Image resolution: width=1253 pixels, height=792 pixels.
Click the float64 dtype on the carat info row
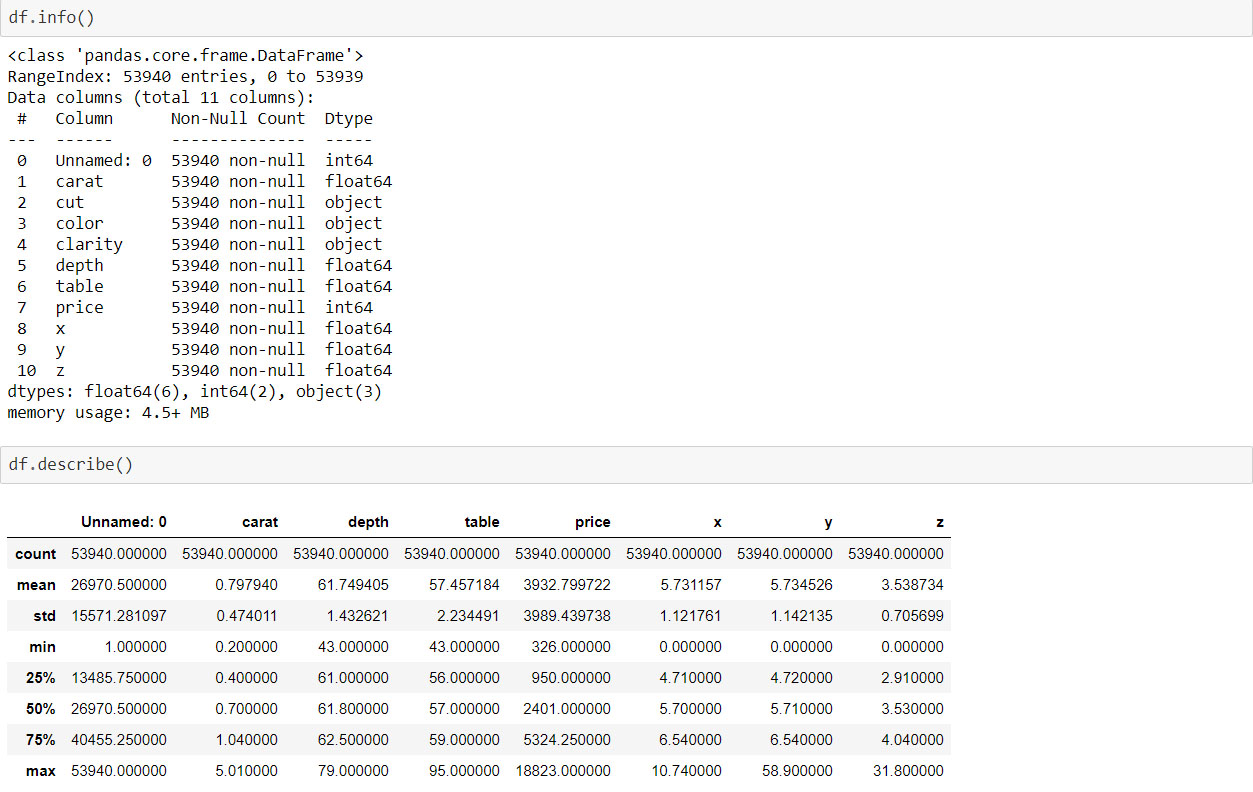[x=358, y=181]
